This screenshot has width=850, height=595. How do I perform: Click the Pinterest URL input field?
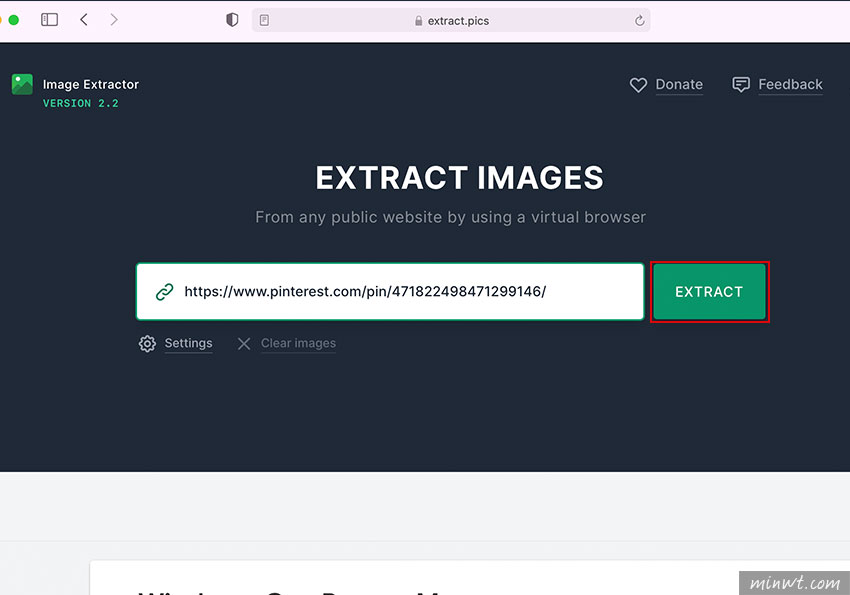tap(390, 292)
